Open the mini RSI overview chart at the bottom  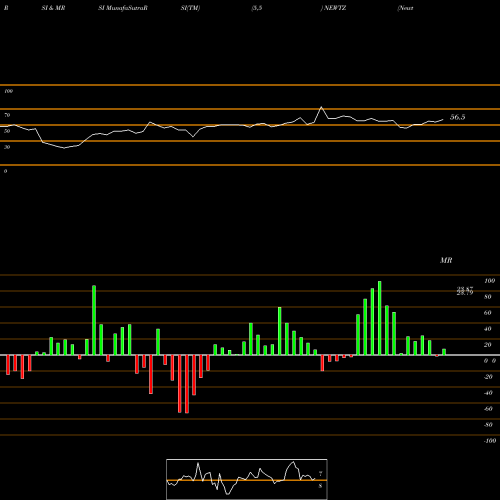(x=247, y=479)
